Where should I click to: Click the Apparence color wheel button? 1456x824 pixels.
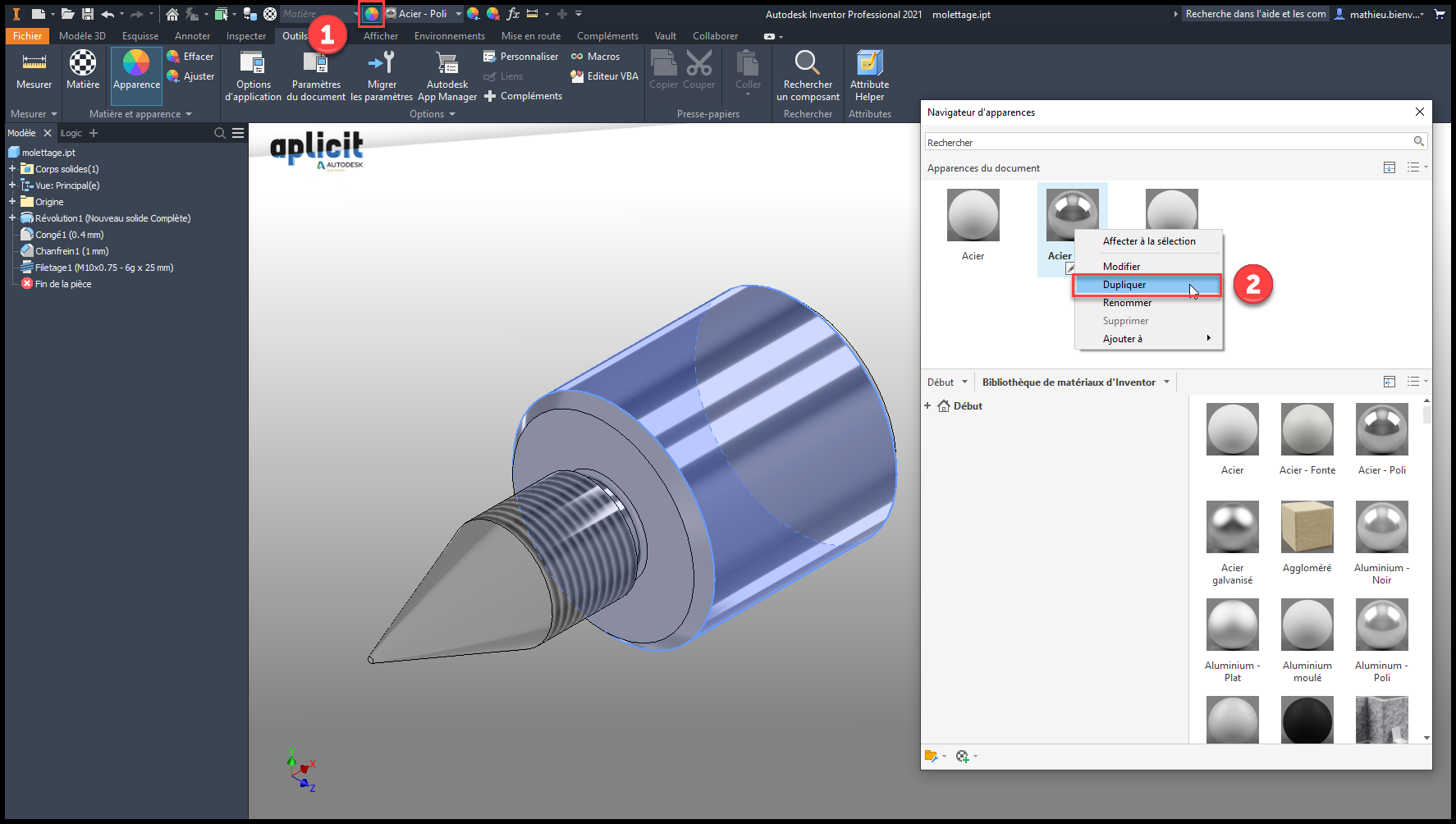pyautogui.click(x=136, y=64)
